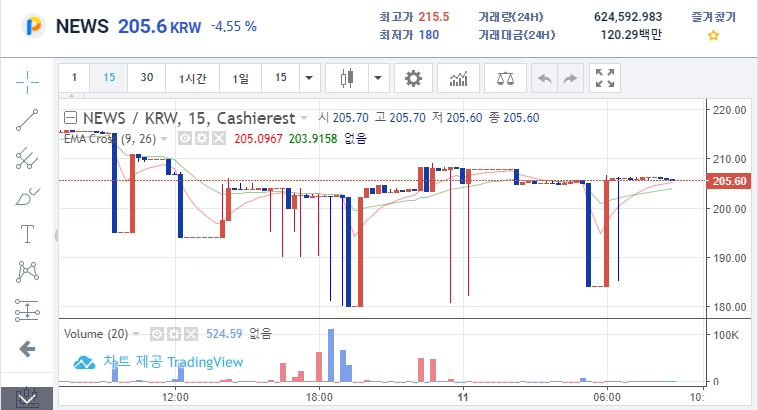758x410 pixels.
Task: Open Volume indicator settings gear
Action: 174,334
